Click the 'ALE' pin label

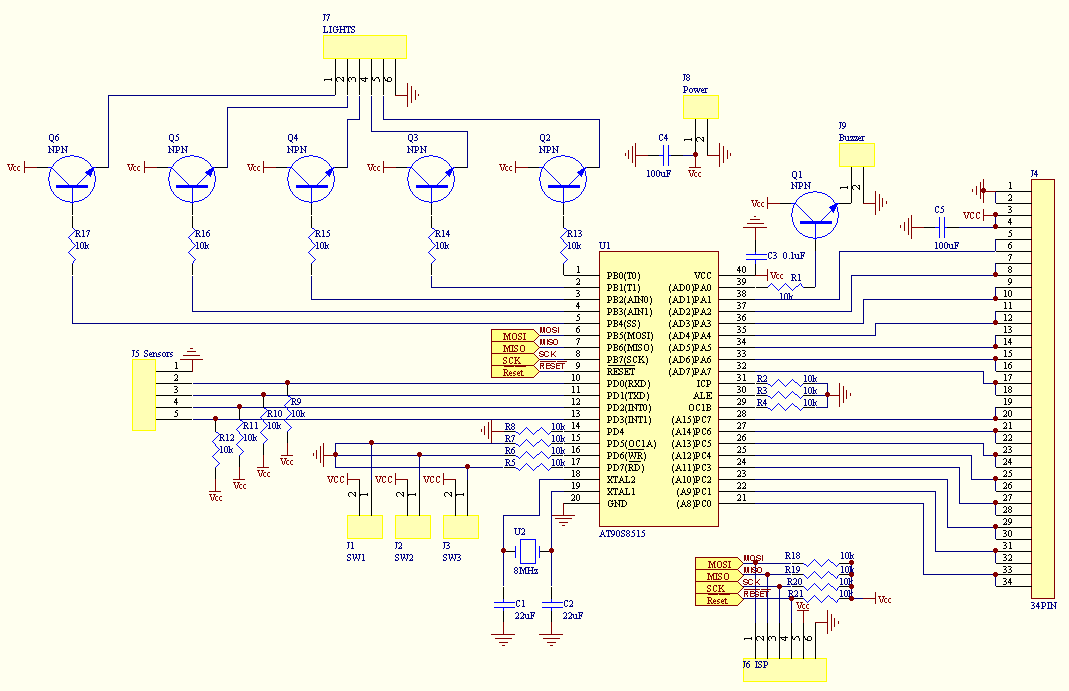click(702, 395)
